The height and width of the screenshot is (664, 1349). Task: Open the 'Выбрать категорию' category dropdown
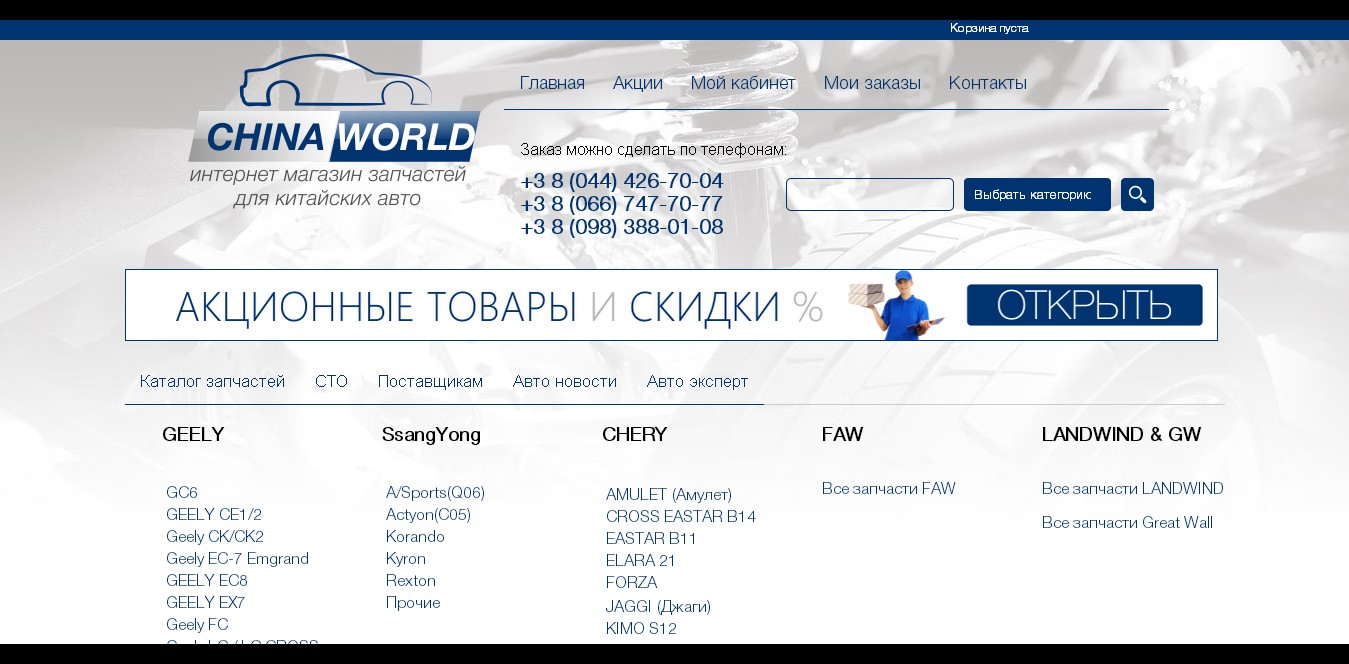point(1037,194)
